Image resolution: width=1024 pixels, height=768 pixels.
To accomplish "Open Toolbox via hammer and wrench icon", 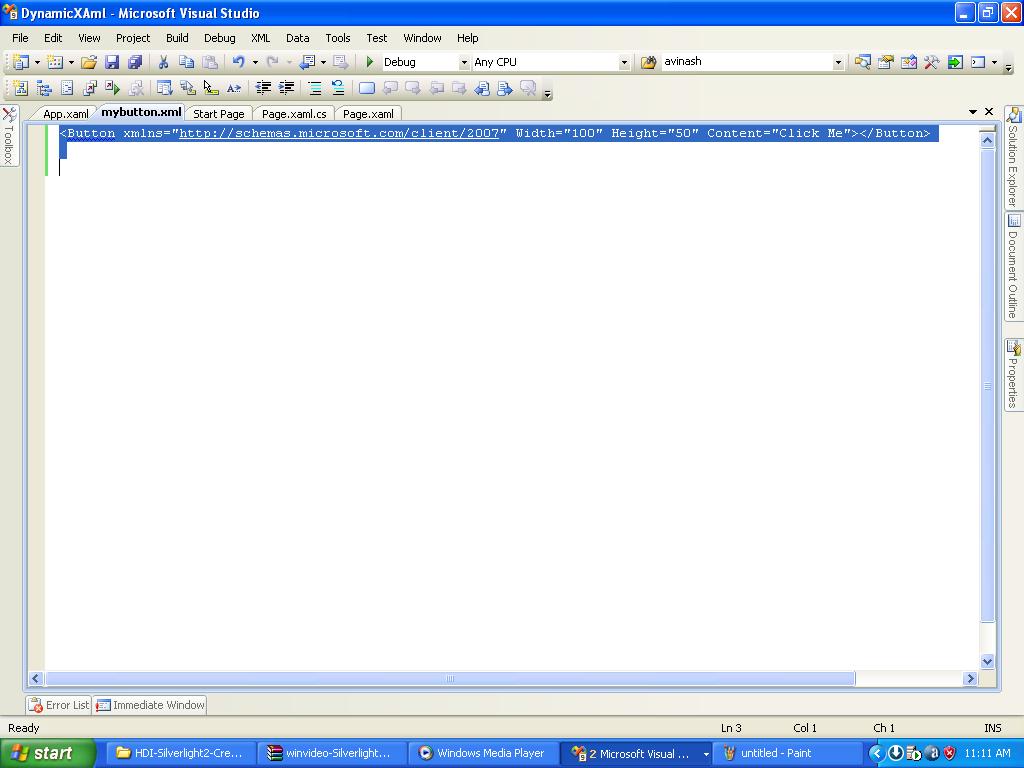I will [x=931, y=62].
